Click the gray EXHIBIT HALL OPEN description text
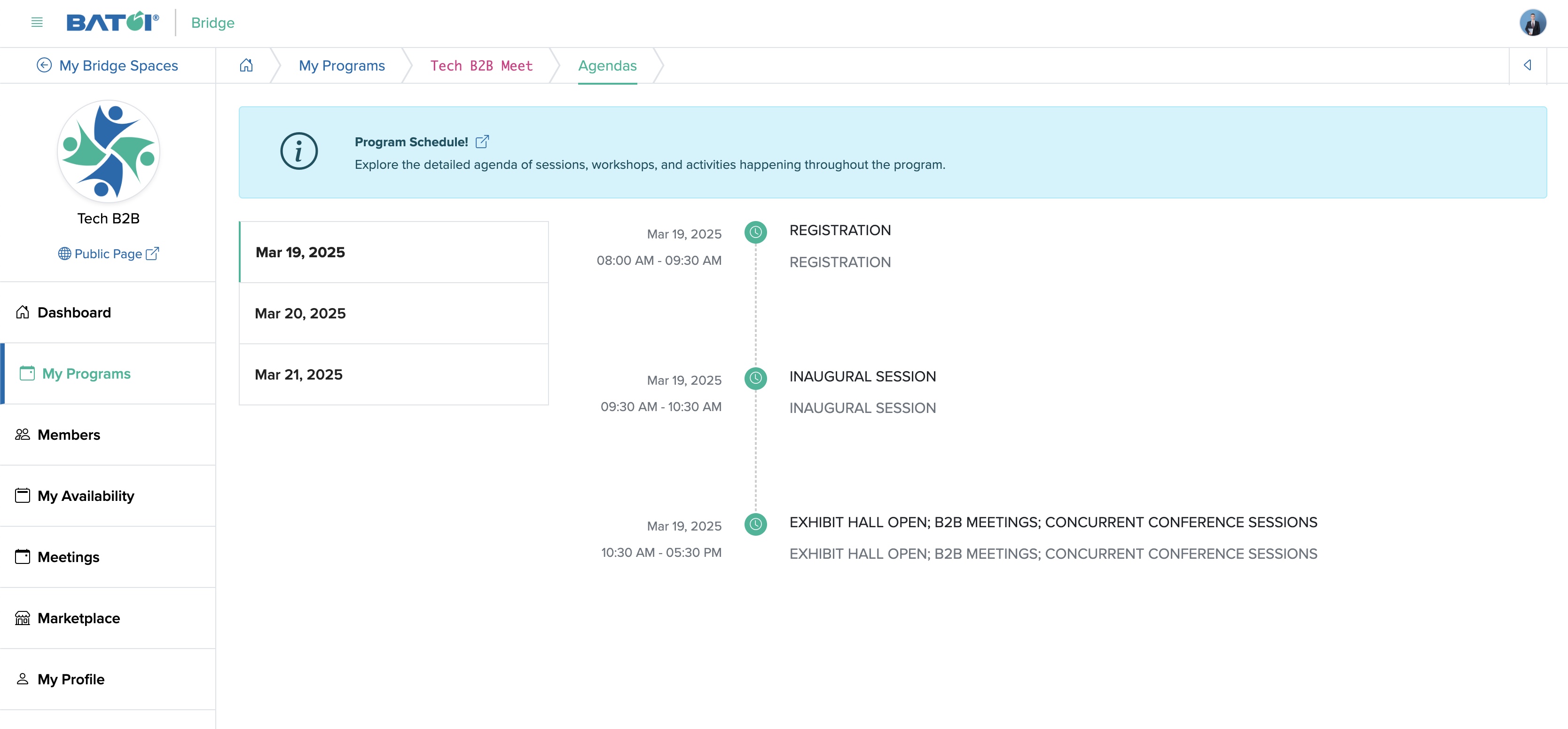 1053,554
